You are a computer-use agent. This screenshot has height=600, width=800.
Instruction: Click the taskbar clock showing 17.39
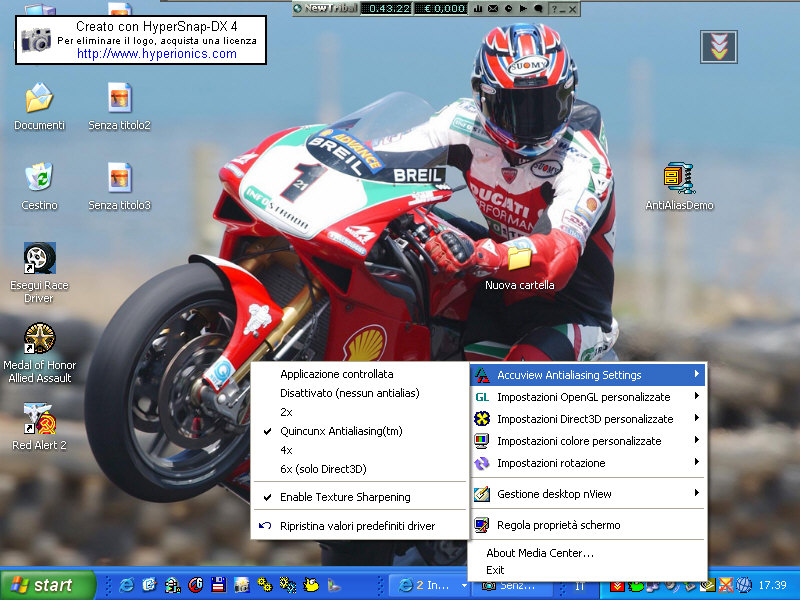772,585
